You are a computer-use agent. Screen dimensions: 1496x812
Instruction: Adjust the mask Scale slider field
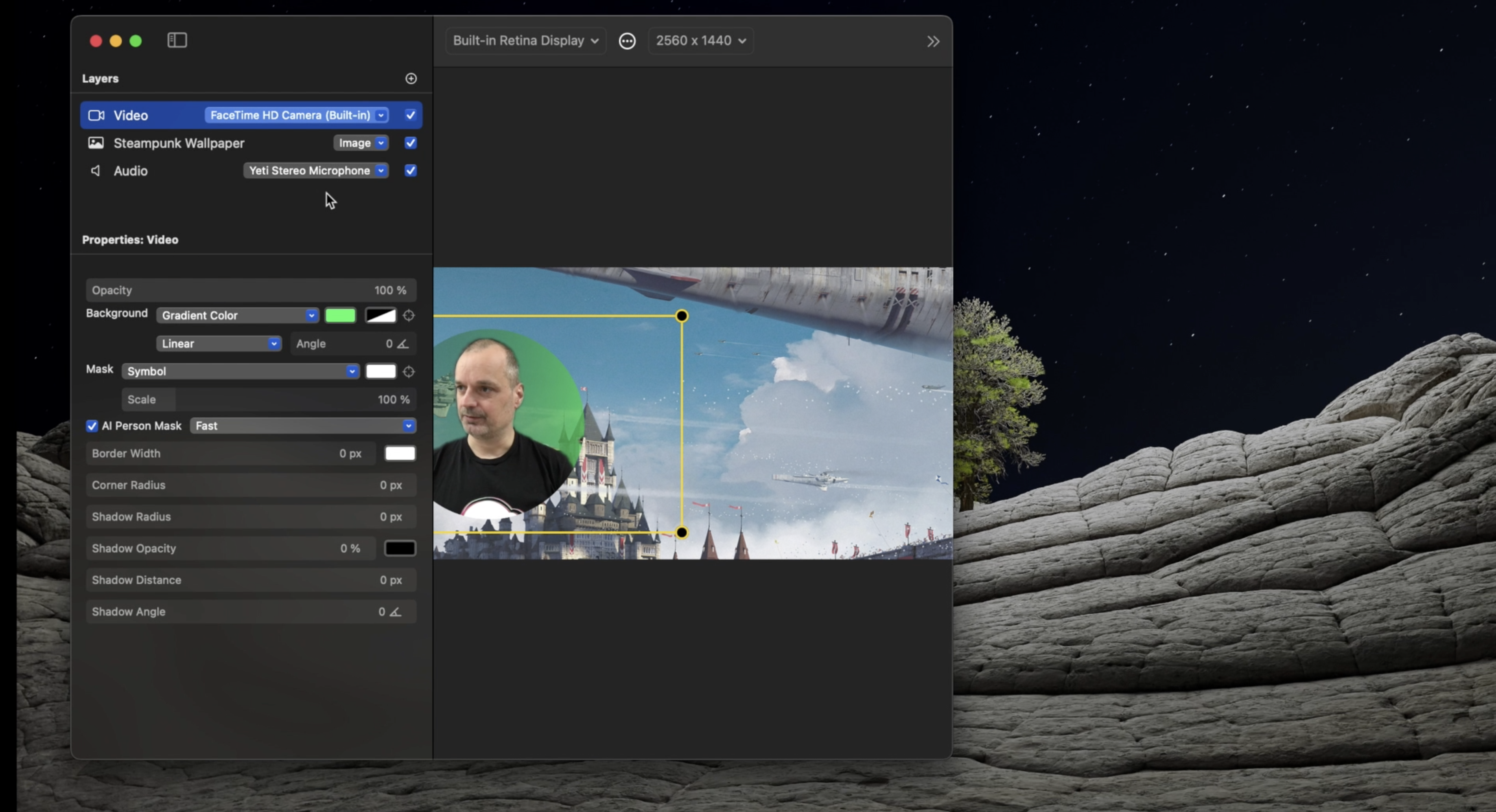(269, 400)
